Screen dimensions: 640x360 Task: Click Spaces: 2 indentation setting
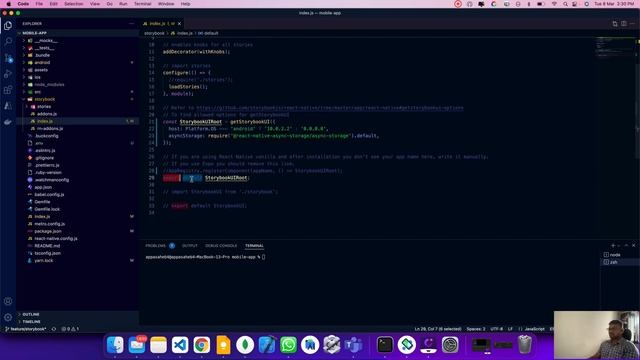click(476, 329)
